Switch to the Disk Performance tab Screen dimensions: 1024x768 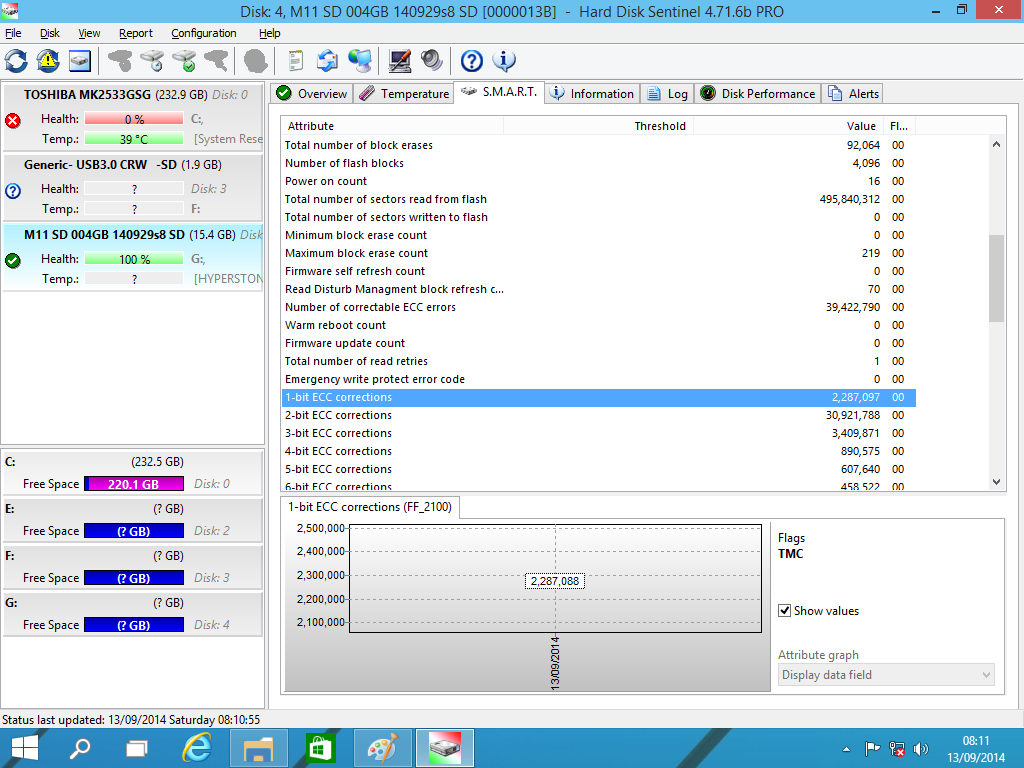pyautogui.click(x=758, y=93)
